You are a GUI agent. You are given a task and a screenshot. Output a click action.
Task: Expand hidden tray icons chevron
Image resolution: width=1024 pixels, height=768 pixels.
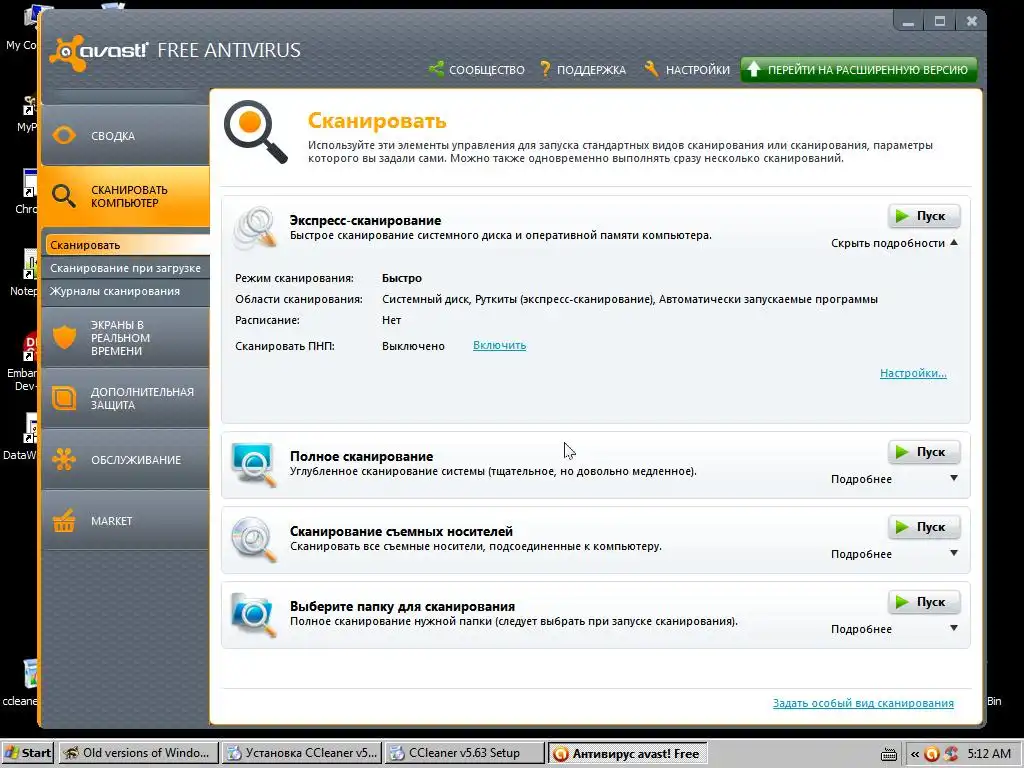915,754
